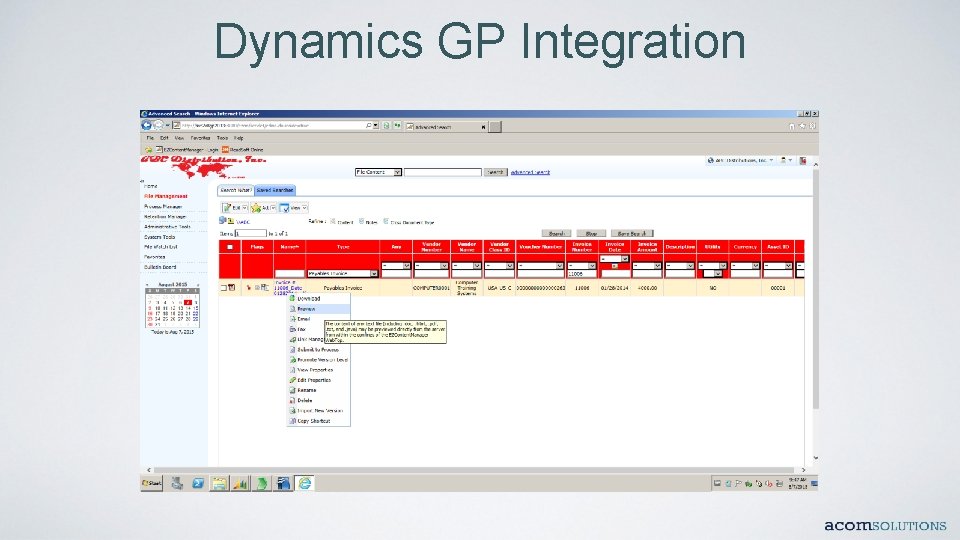Click the Windows Start button
The height and width of the screenshot is (540, 960).
click(x=151, y=484)
